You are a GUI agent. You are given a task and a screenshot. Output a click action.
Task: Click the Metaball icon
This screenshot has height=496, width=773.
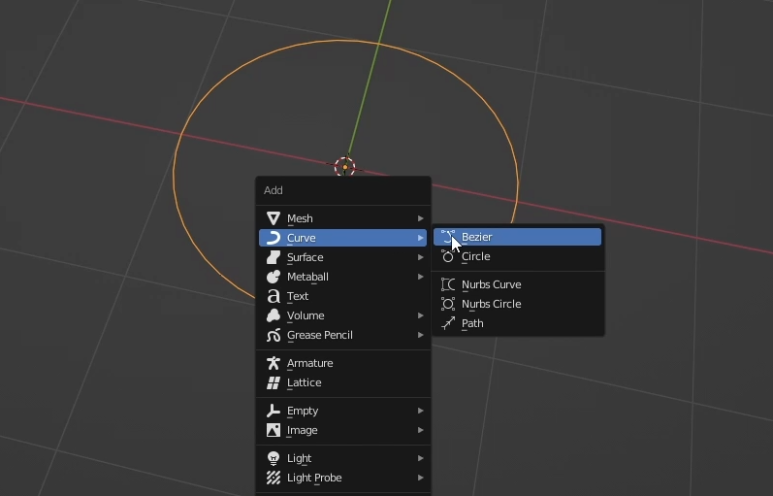[273, 277]
